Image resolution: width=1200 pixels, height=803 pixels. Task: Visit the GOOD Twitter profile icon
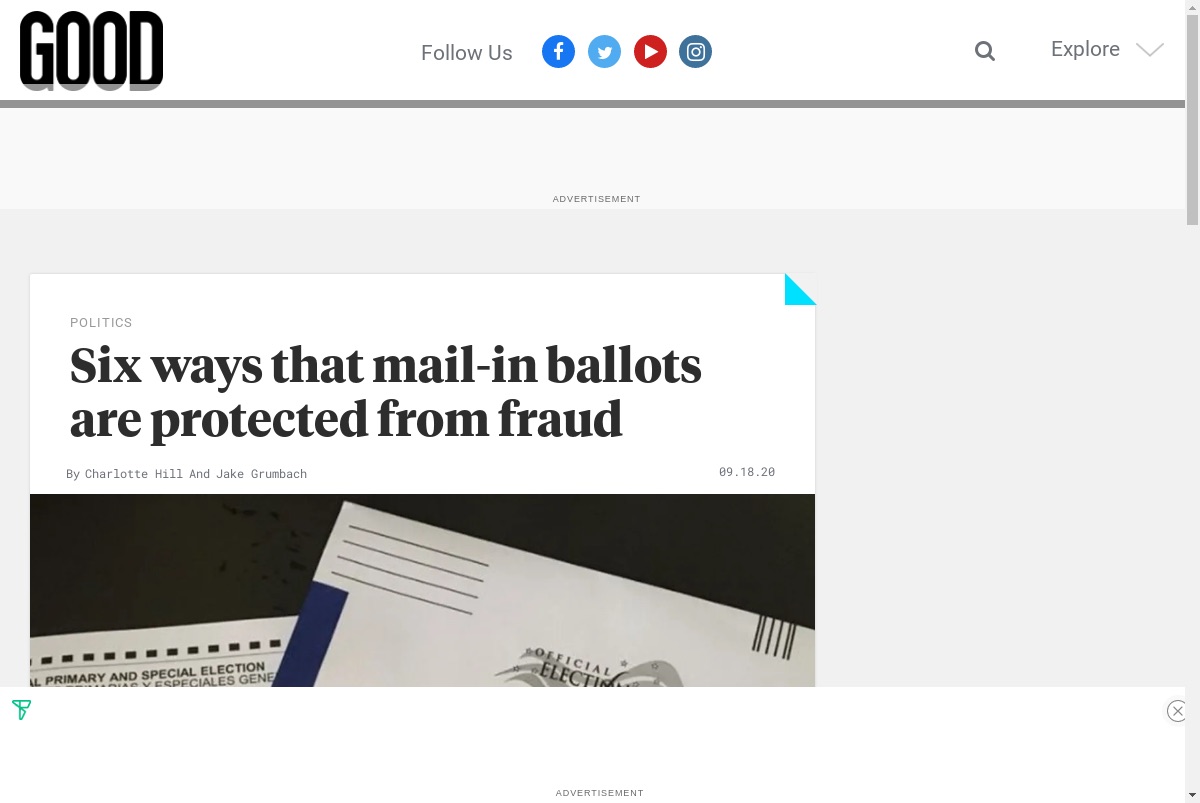coord(604,51)
